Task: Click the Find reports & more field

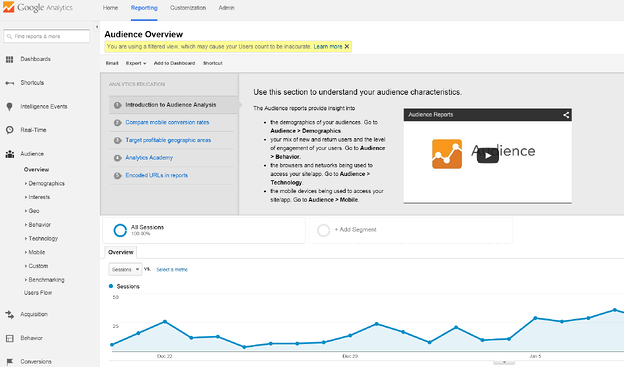Action: [x=47, y=36]
